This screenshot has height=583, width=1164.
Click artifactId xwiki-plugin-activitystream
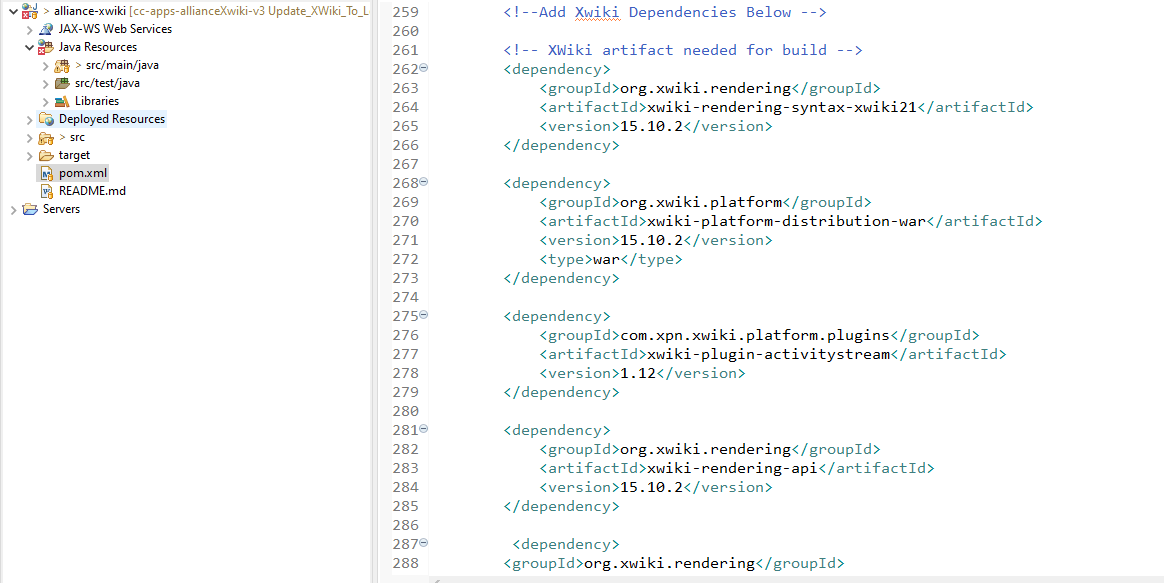[768, 354]
